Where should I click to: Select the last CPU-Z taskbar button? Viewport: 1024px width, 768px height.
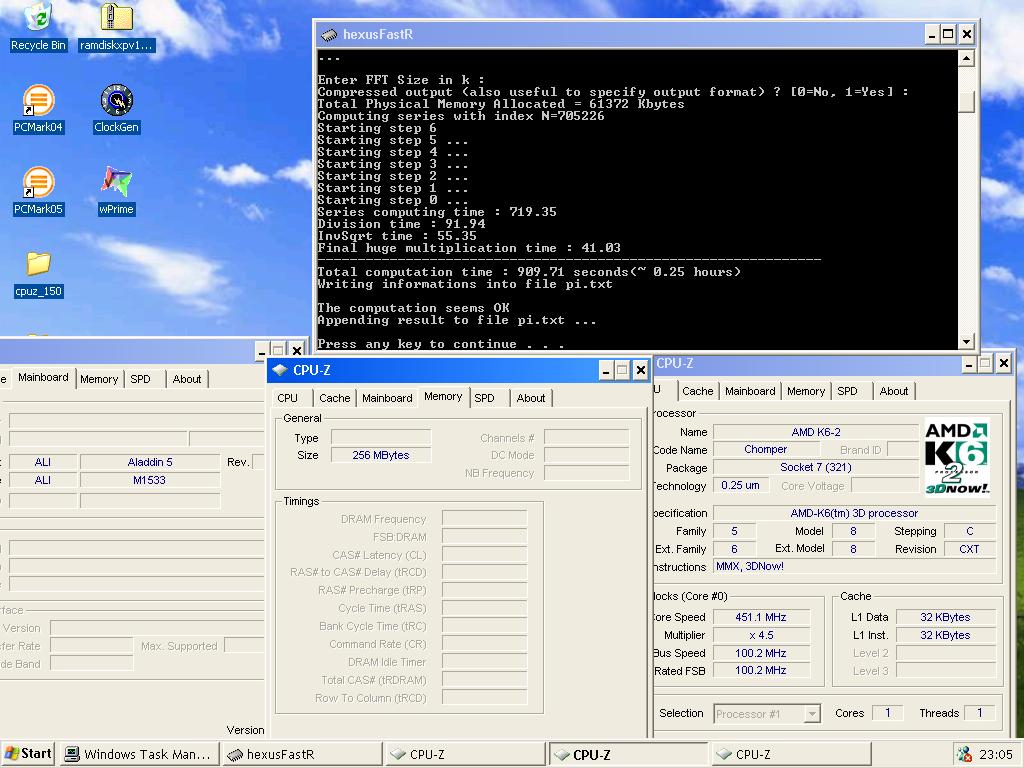[x=791, y=754]
